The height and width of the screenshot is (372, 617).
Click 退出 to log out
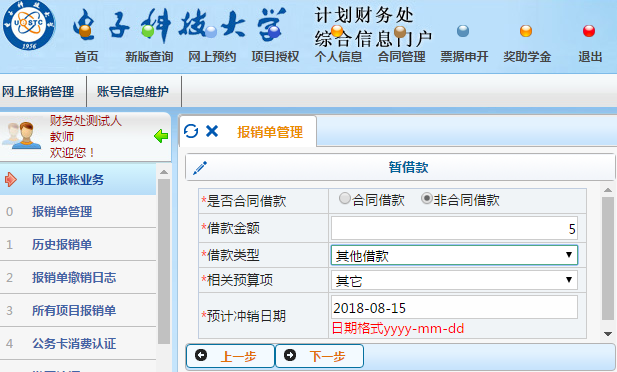coord(590,57)
